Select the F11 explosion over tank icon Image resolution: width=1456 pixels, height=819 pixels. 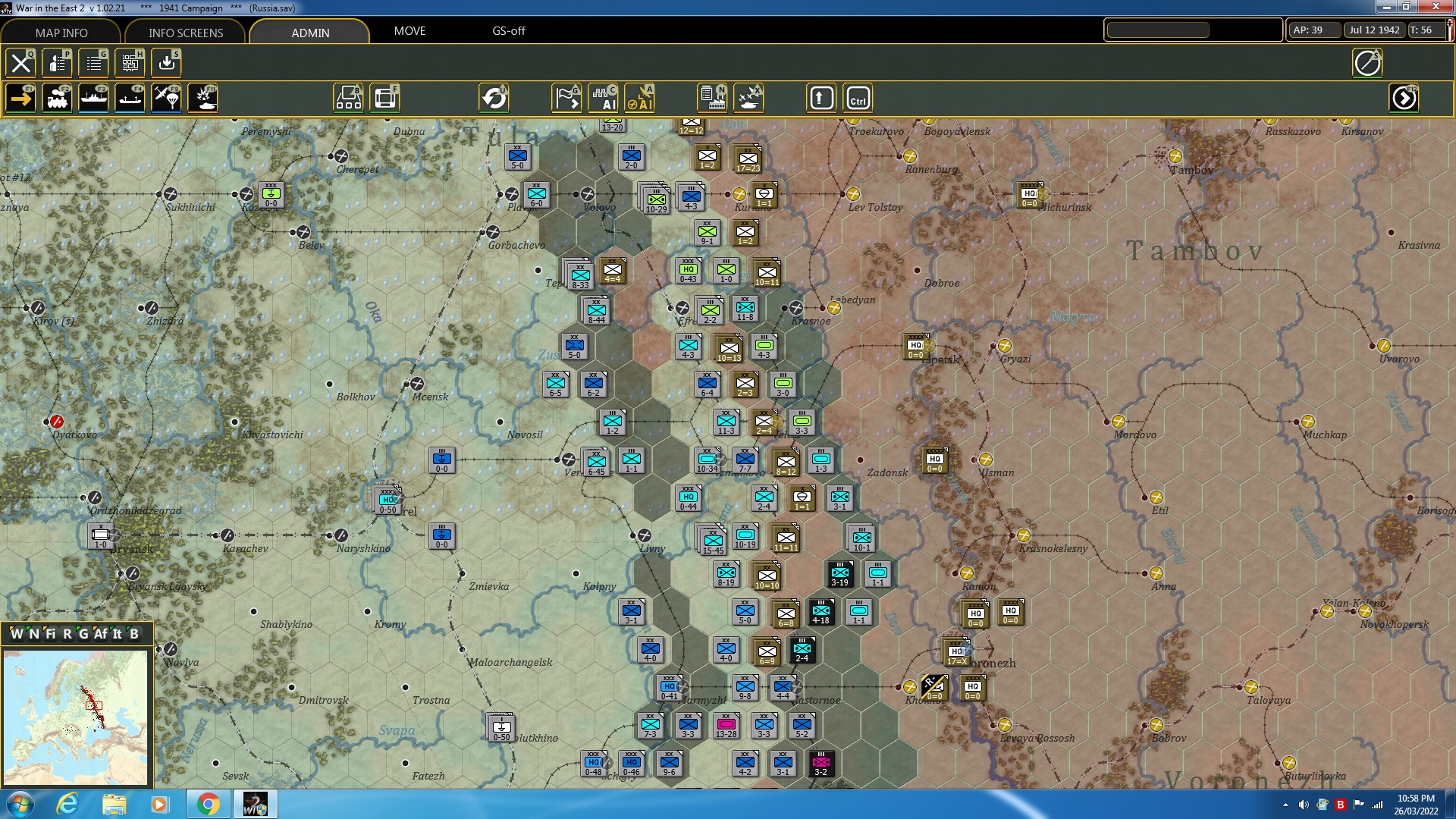(x=202, y=99)
